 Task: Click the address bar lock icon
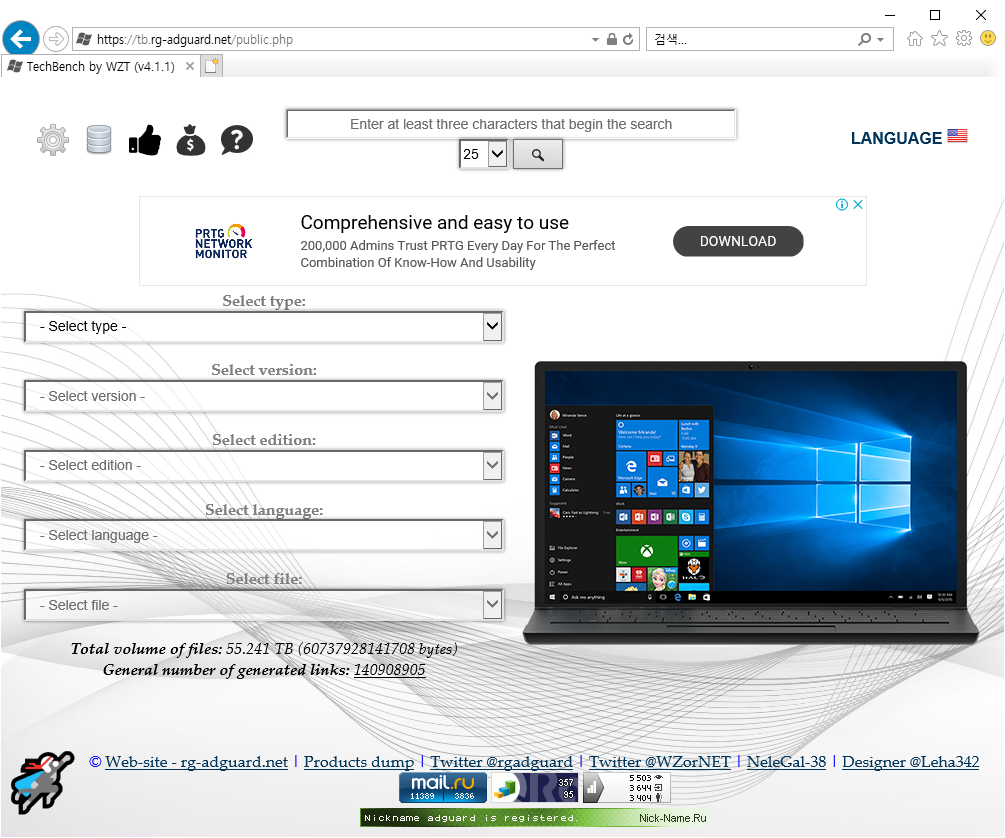(612, 39)
